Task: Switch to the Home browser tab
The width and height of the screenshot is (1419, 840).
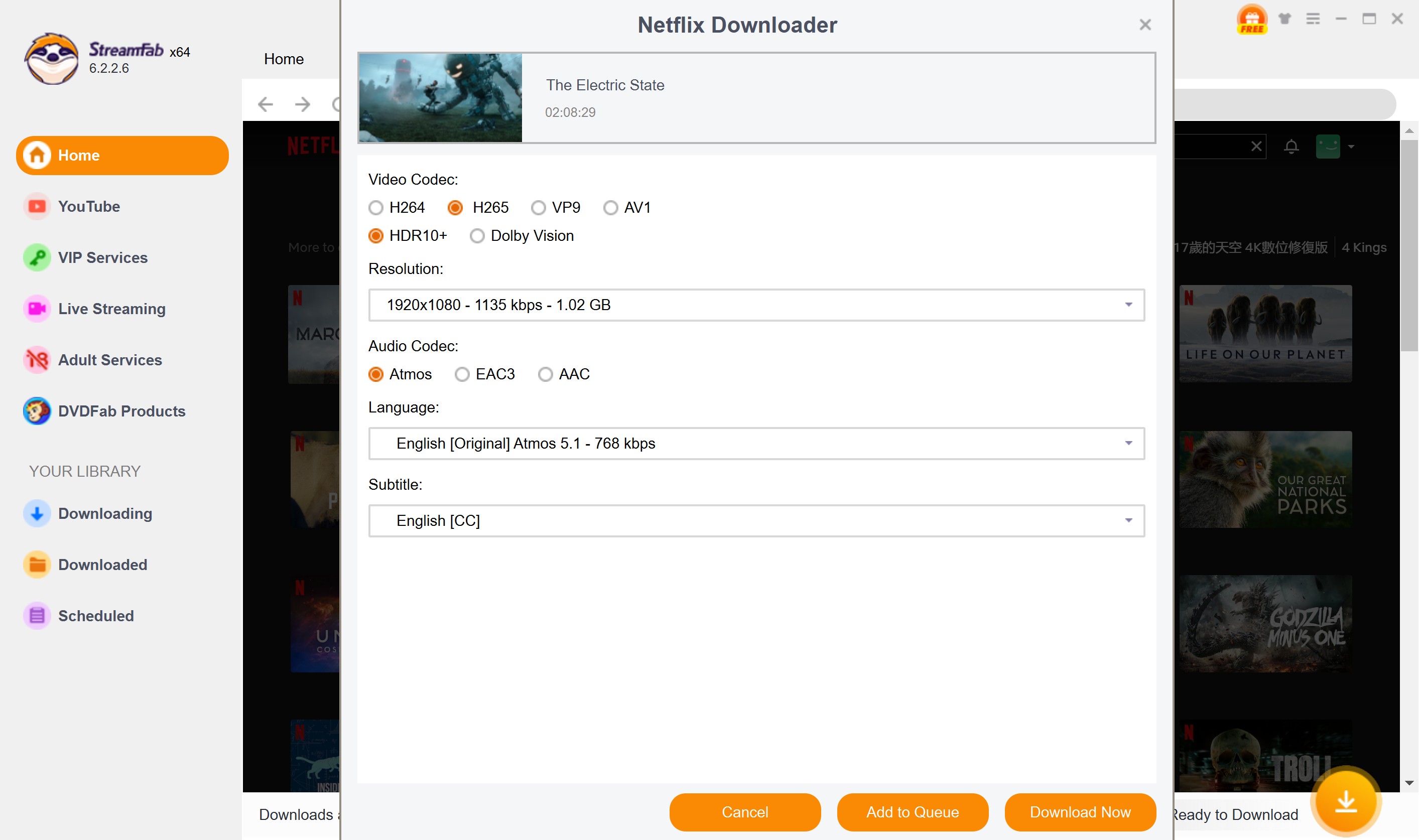Action: [284, 59]
